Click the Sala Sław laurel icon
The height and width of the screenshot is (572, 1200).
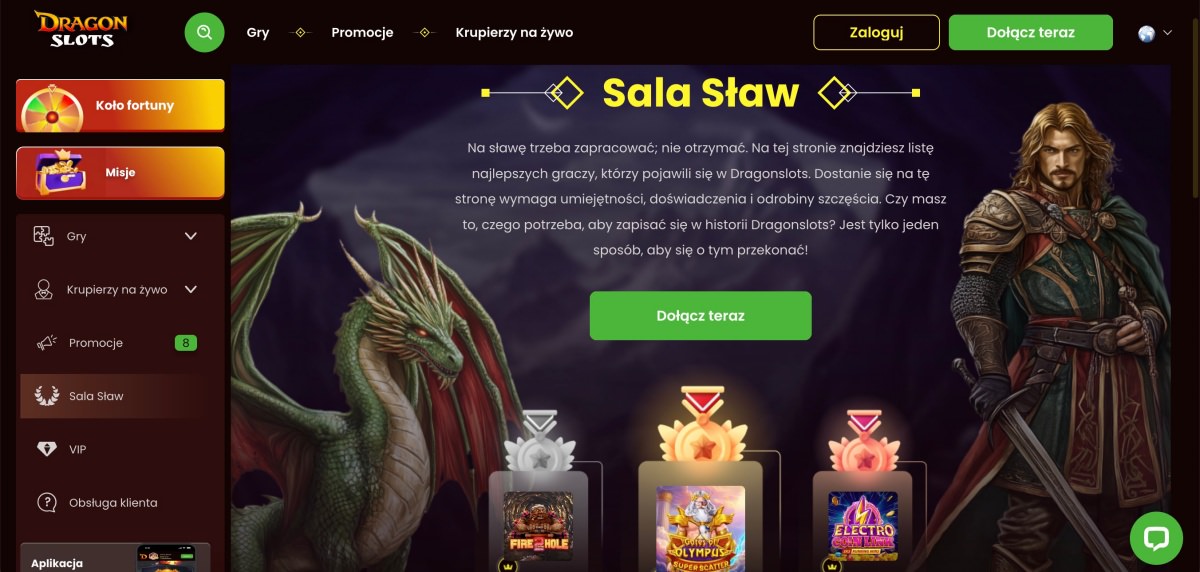pyautogui.click(x=46, y=396)
